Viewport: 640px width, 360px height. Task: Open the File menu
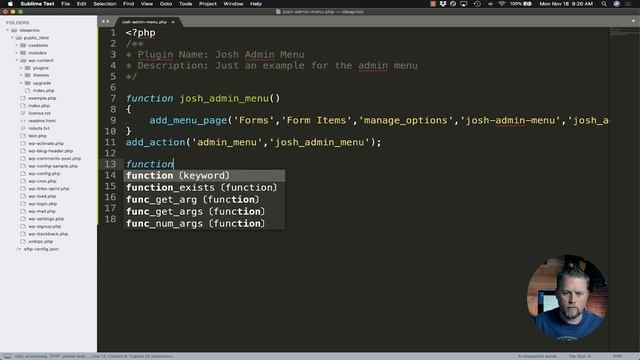coord(65,4)
